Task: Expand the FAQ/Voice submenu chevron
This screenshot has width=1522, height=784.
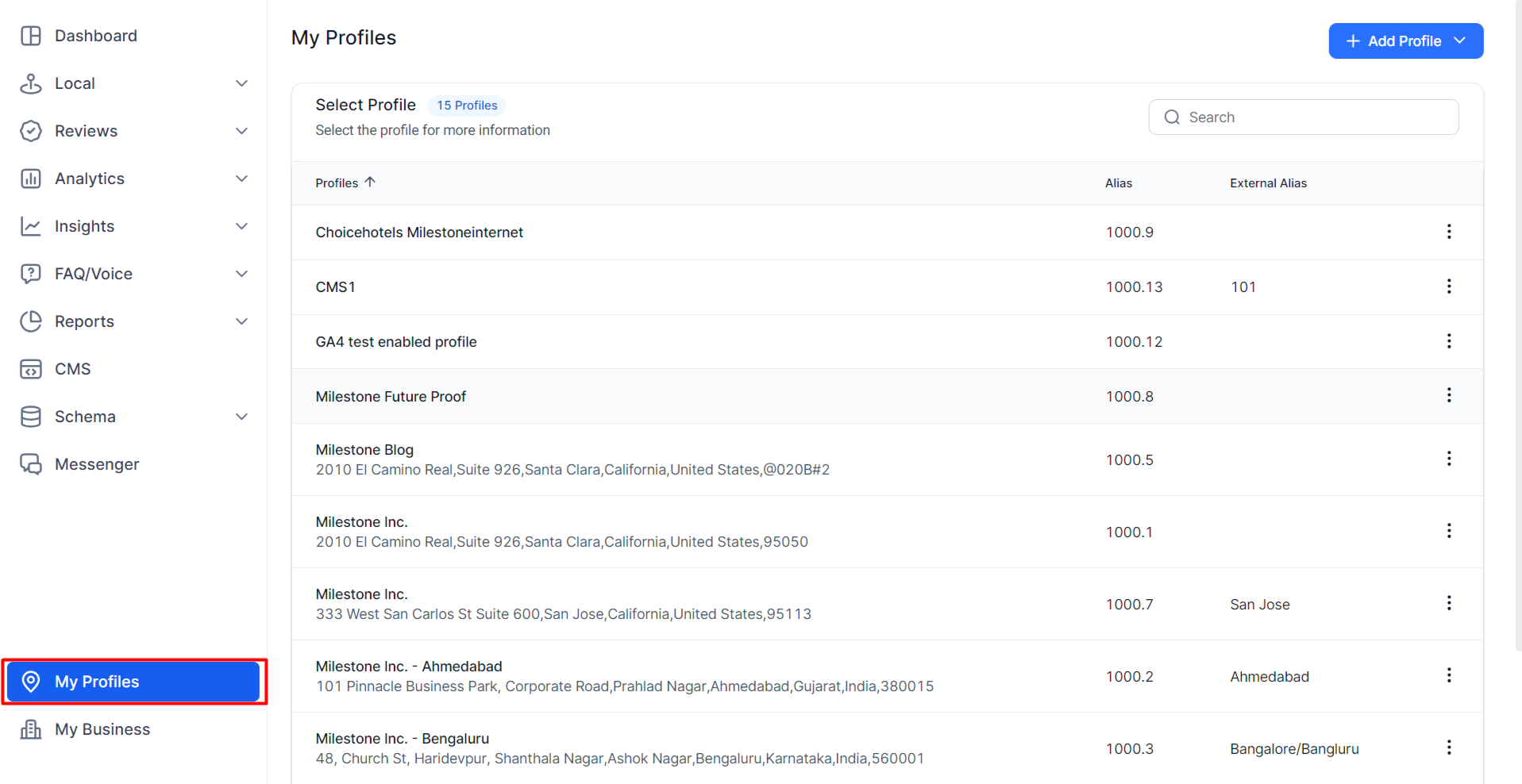Action: 242,274
